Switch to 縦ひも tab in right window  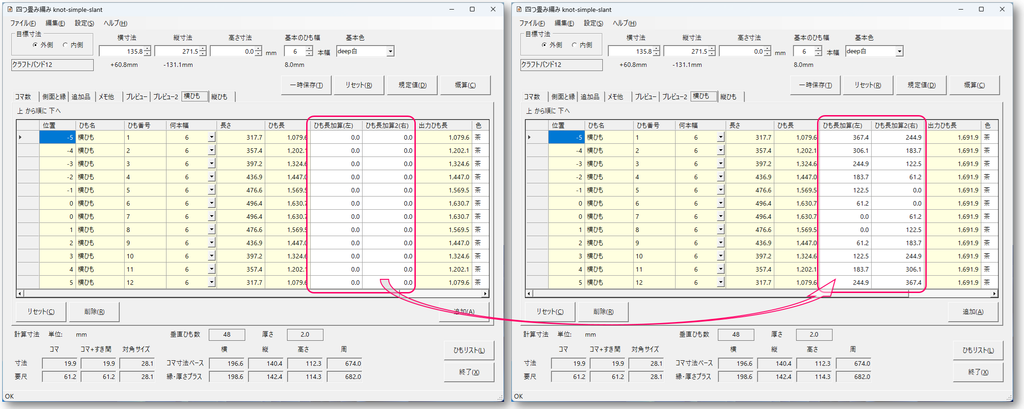coord(729,97)
